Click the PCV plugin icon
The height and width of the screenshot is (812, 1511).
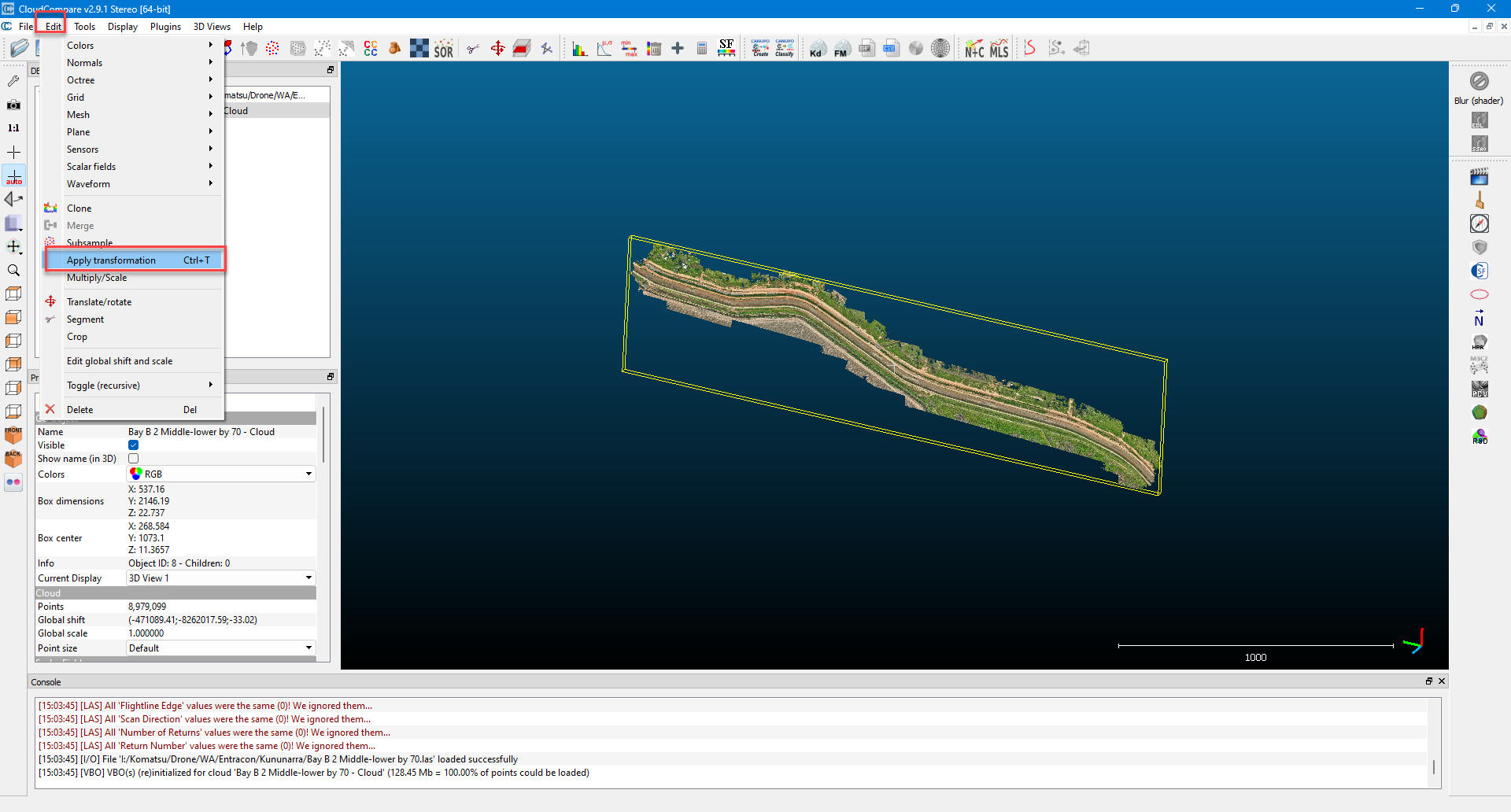[x=1480, y=389]
